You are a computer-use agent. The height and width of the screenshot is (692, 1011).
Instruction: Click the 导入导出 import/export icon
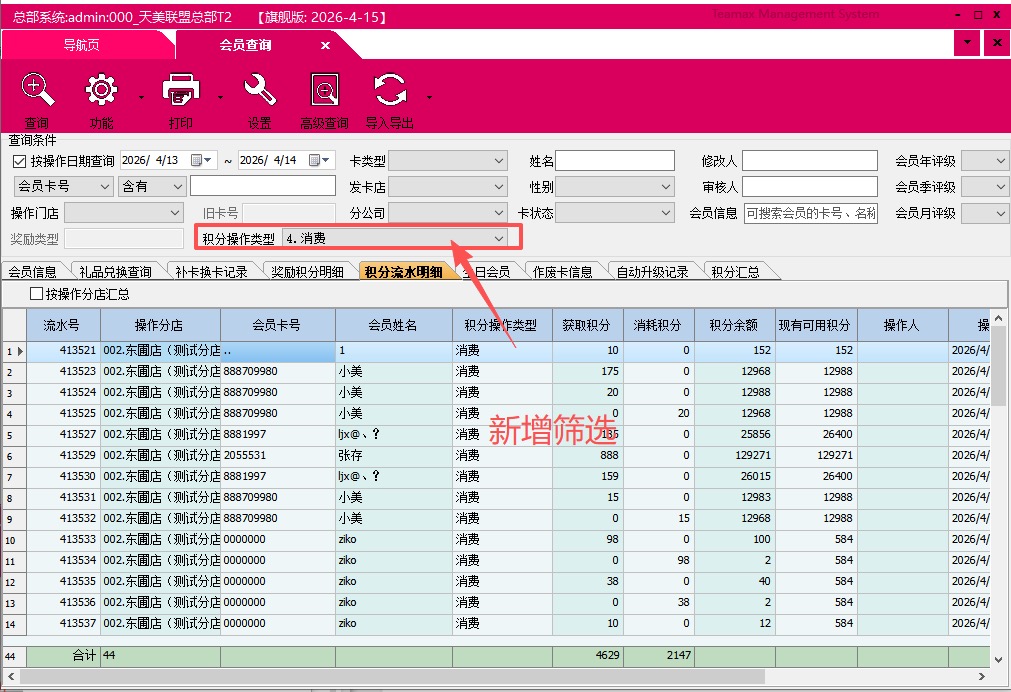coord(389,93)
